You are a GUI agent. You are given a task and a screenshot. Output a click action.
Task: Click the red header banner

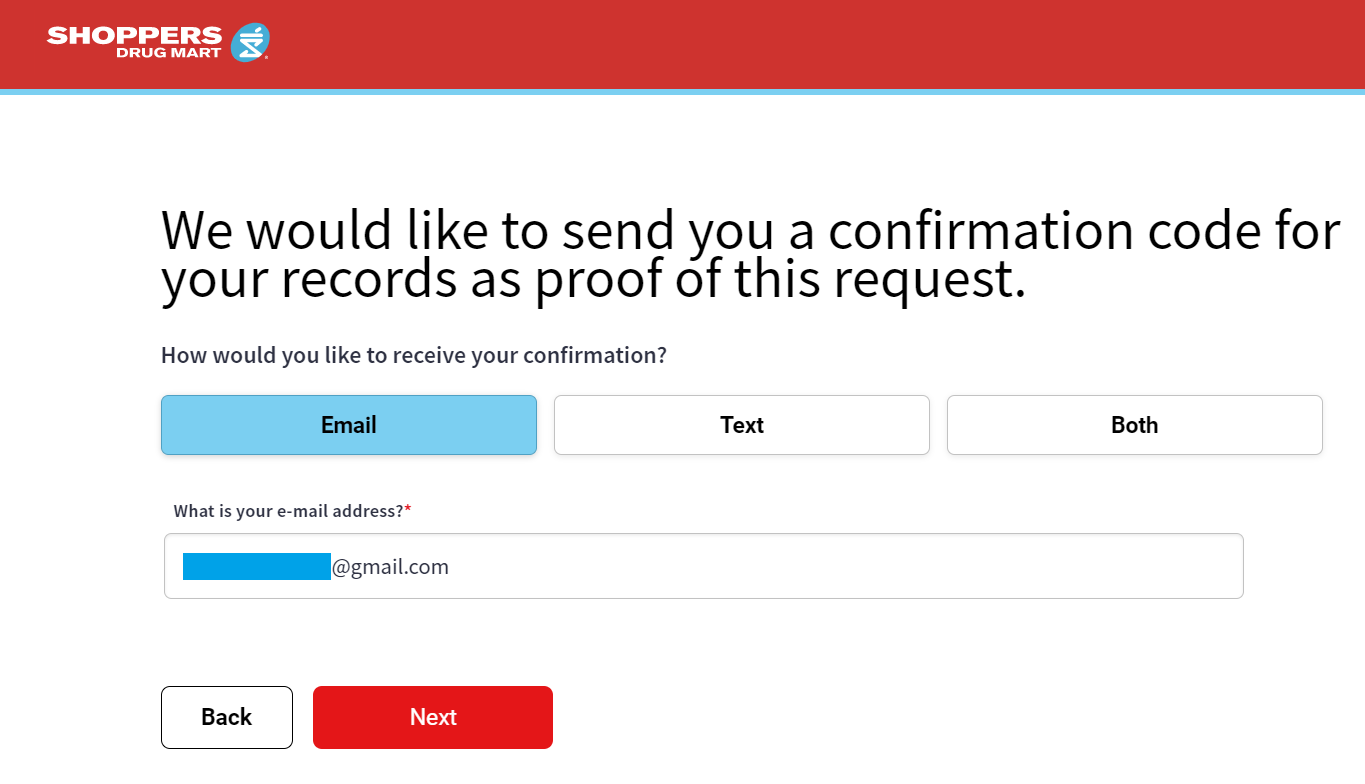coord(800,44)
